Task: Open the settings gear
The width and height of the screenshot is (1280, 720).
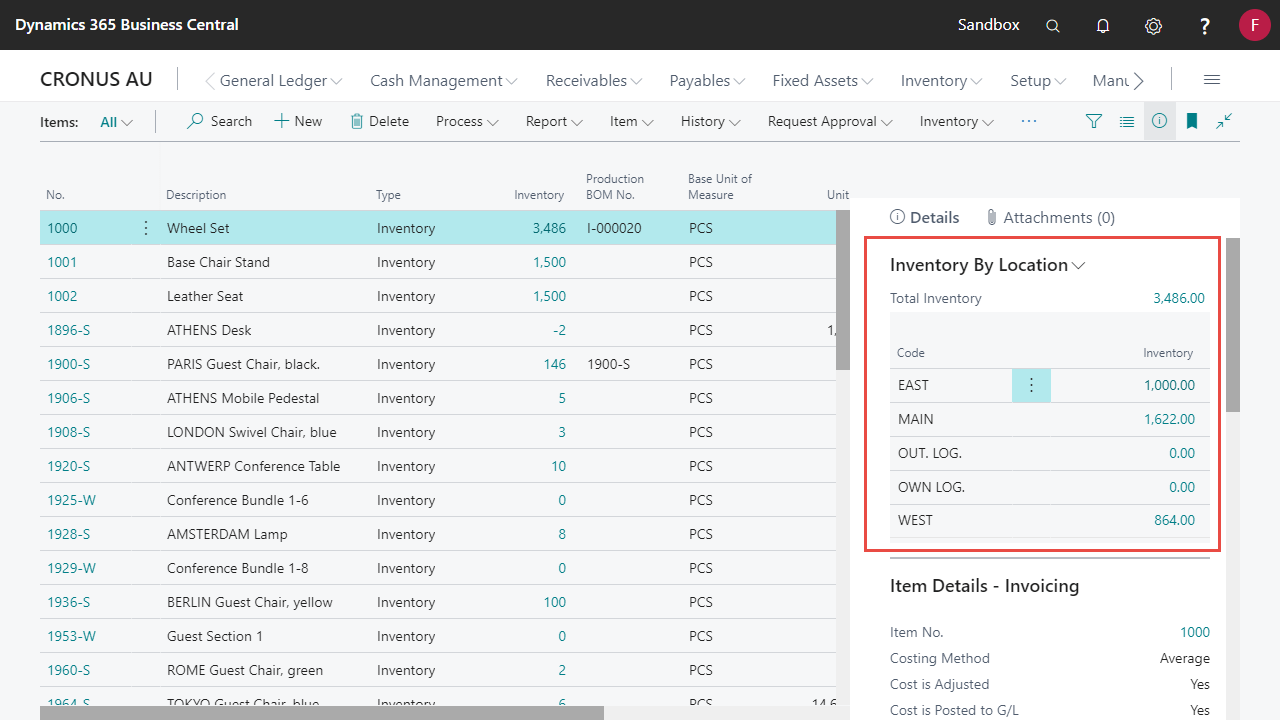Action: 1153,26
